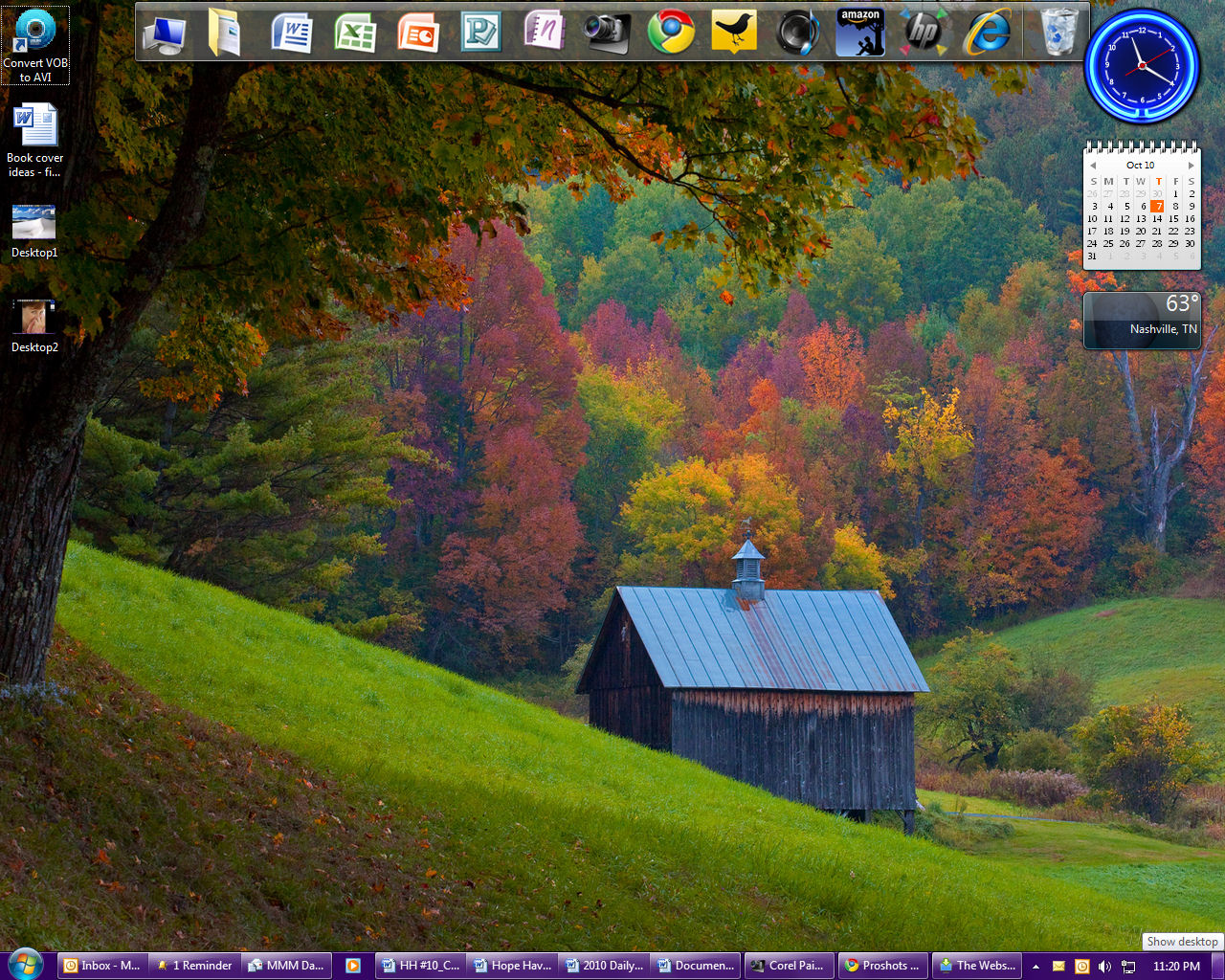Open the Recycle Bin in the dock

(1058, 33)
